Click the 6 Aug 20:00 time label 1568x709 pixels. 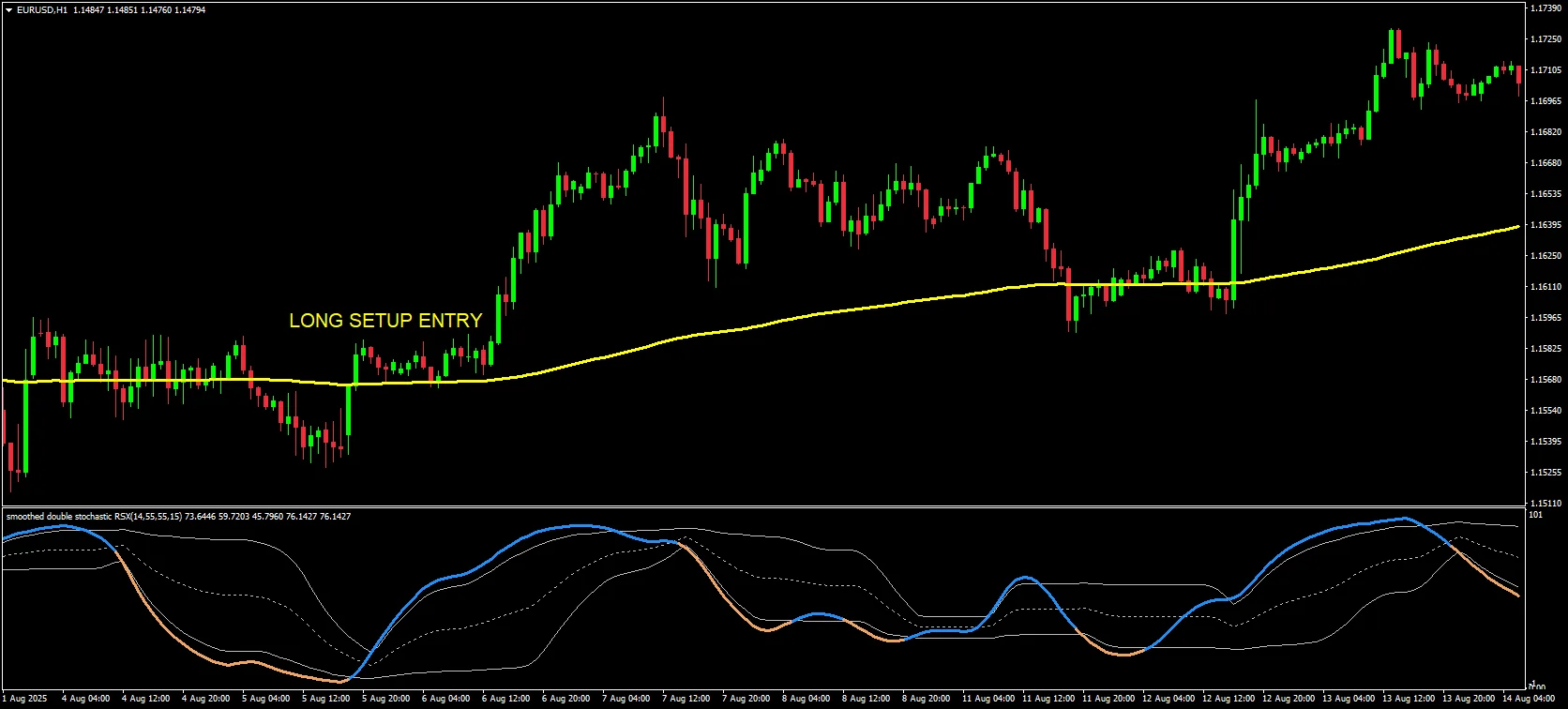pyautogui.click(x=566, y=699)
